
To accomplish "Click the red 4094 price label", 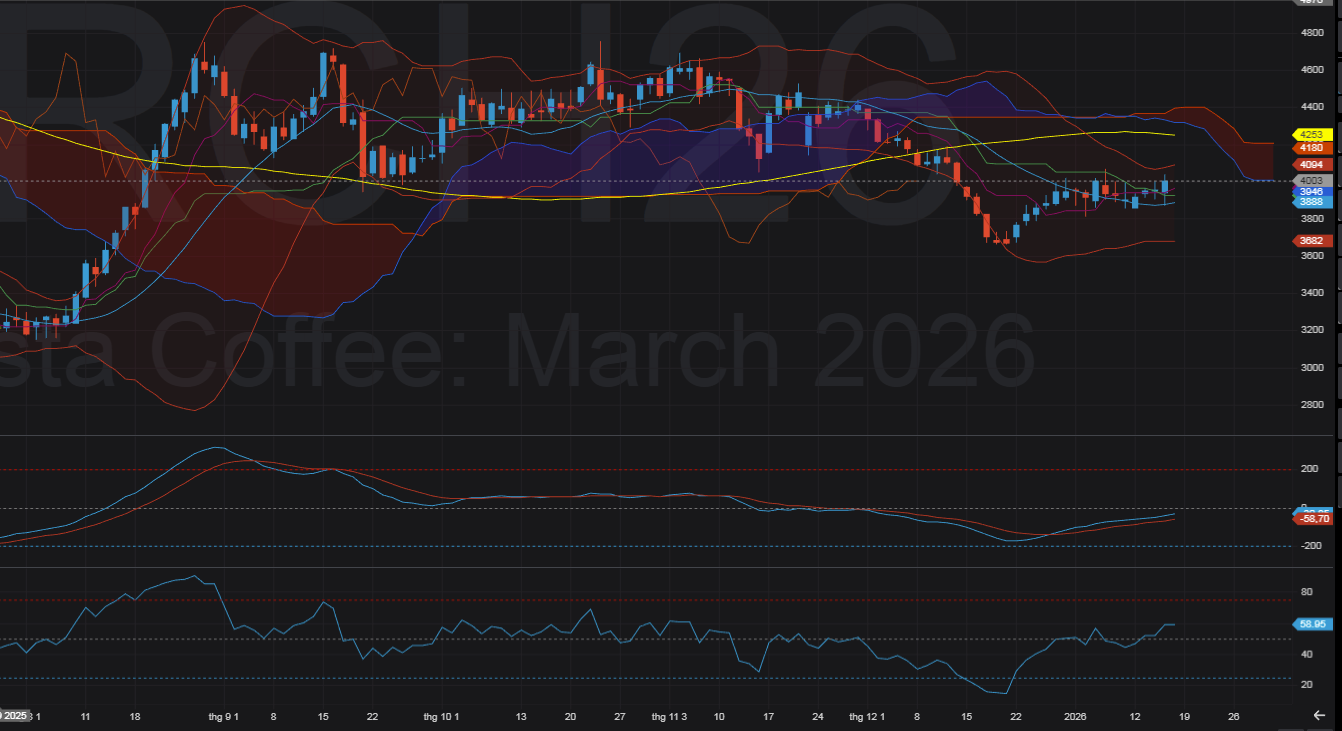I will [x=1309, y=164].
